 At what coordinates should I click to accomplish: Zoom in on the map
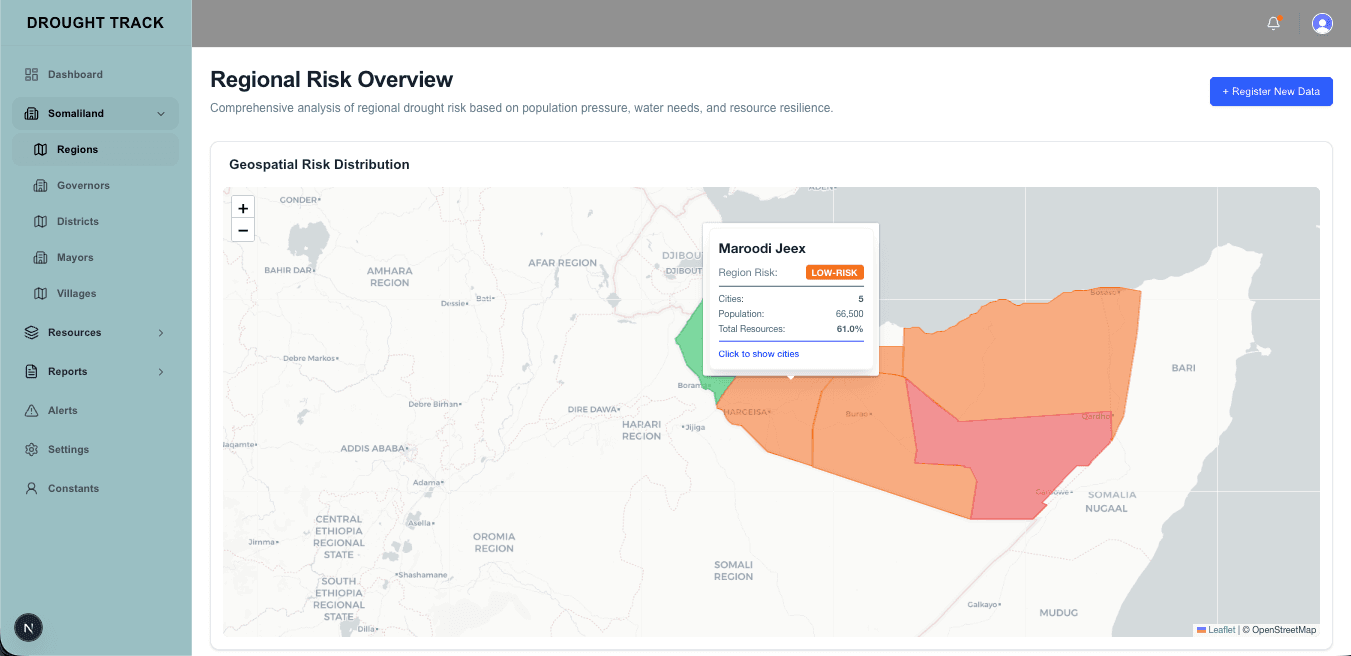[x=243, y=208]
